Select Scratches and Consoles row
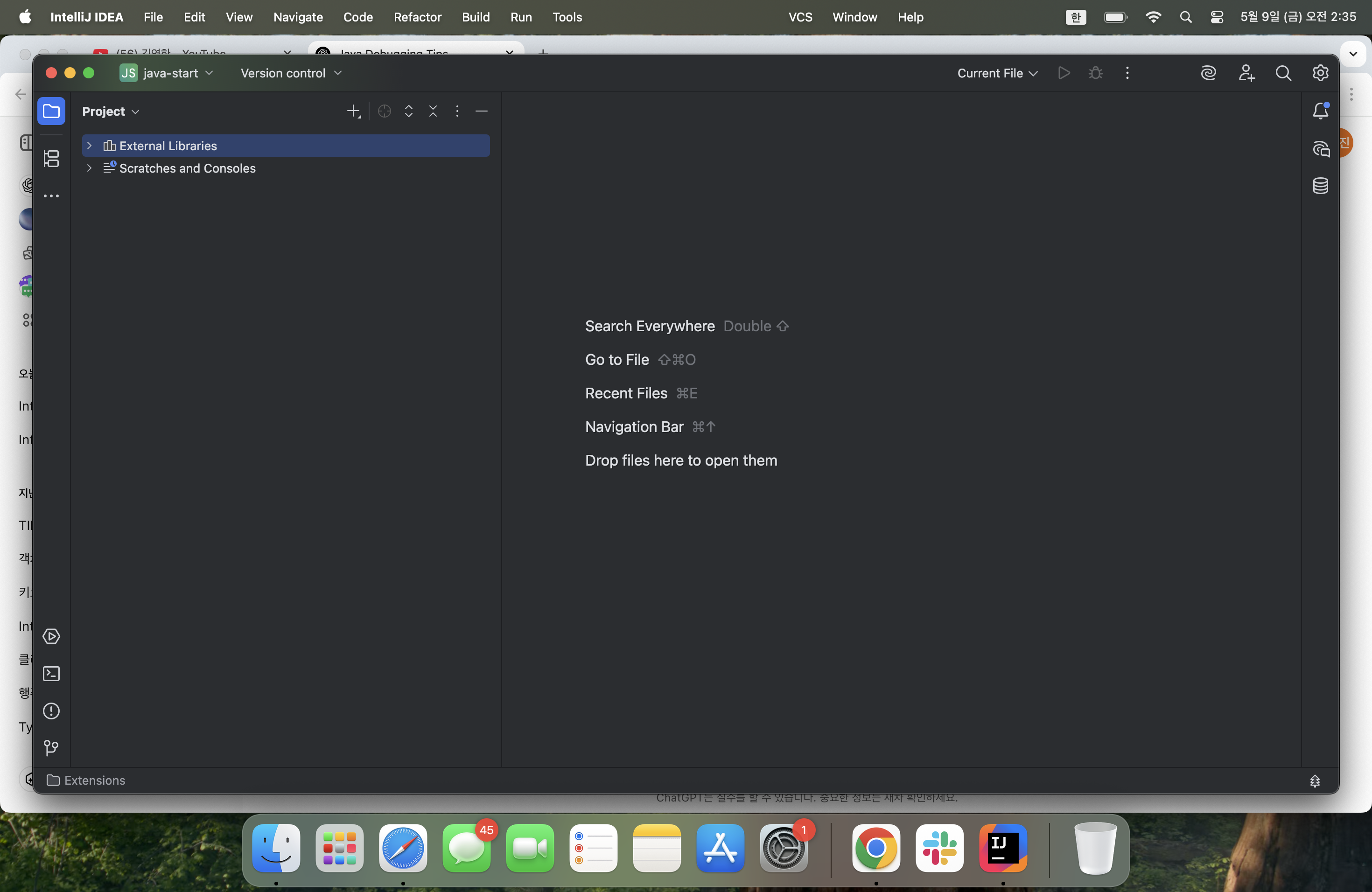The height and width of the screenshot is (892, 1372). point(286,168)
